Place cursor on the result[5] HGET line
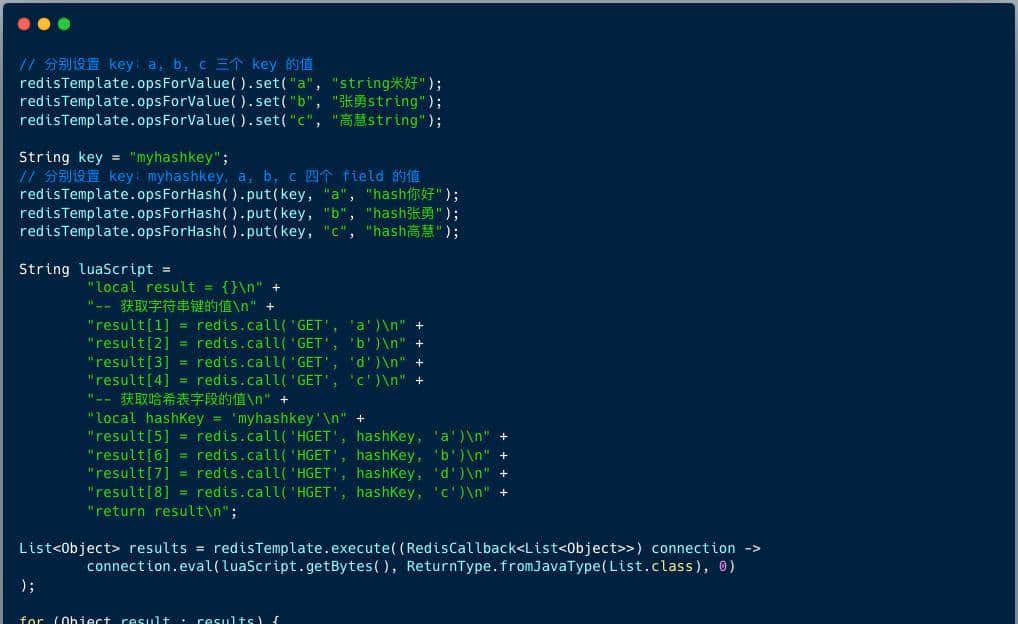The image size is (1018, 624). (x=289, y=436)
